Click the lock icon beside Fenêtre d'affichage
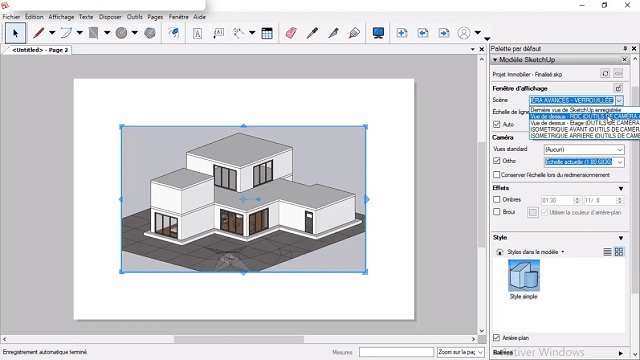 tap(618, 88)
